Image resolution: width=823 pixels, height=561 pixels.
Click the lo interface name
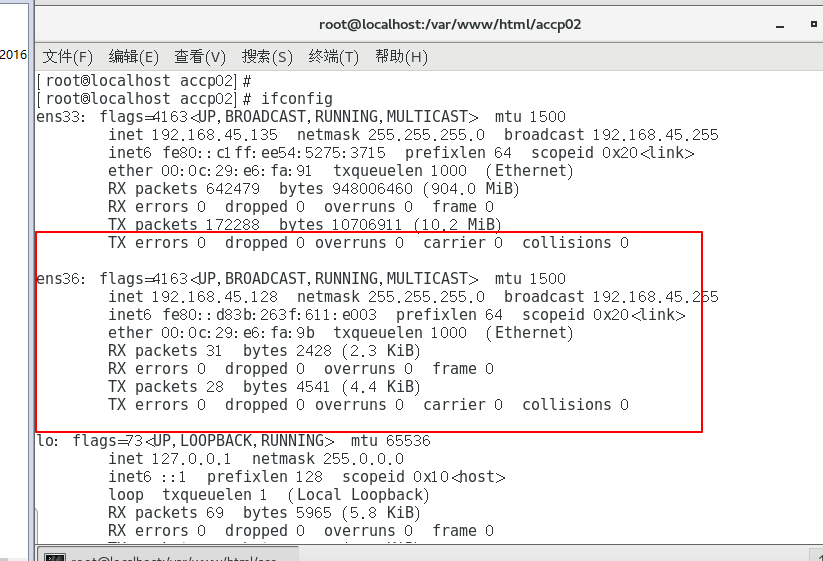coord(47,441)
